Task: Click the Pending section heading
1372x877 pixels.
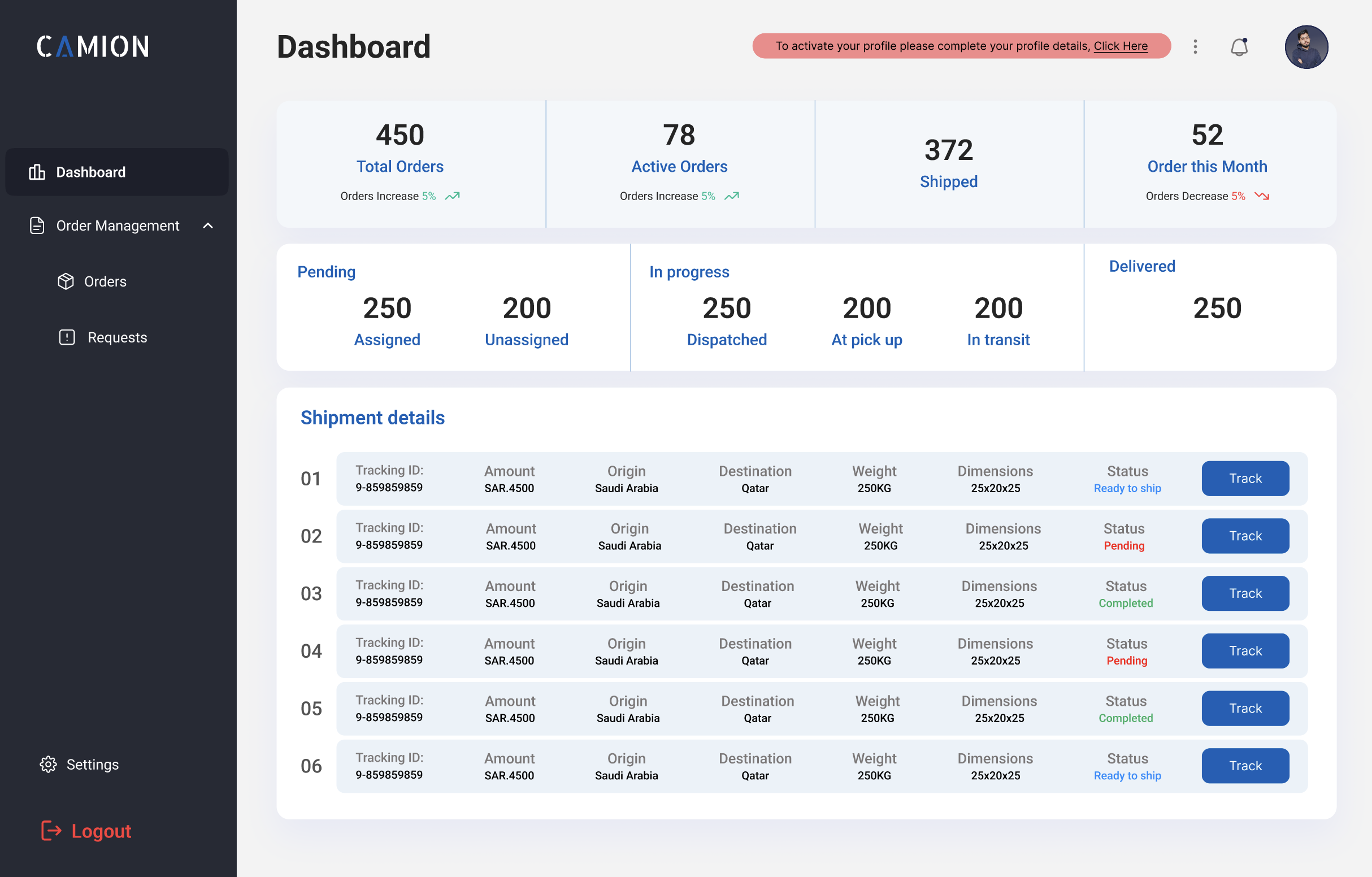Action: (x=327, y=272)
